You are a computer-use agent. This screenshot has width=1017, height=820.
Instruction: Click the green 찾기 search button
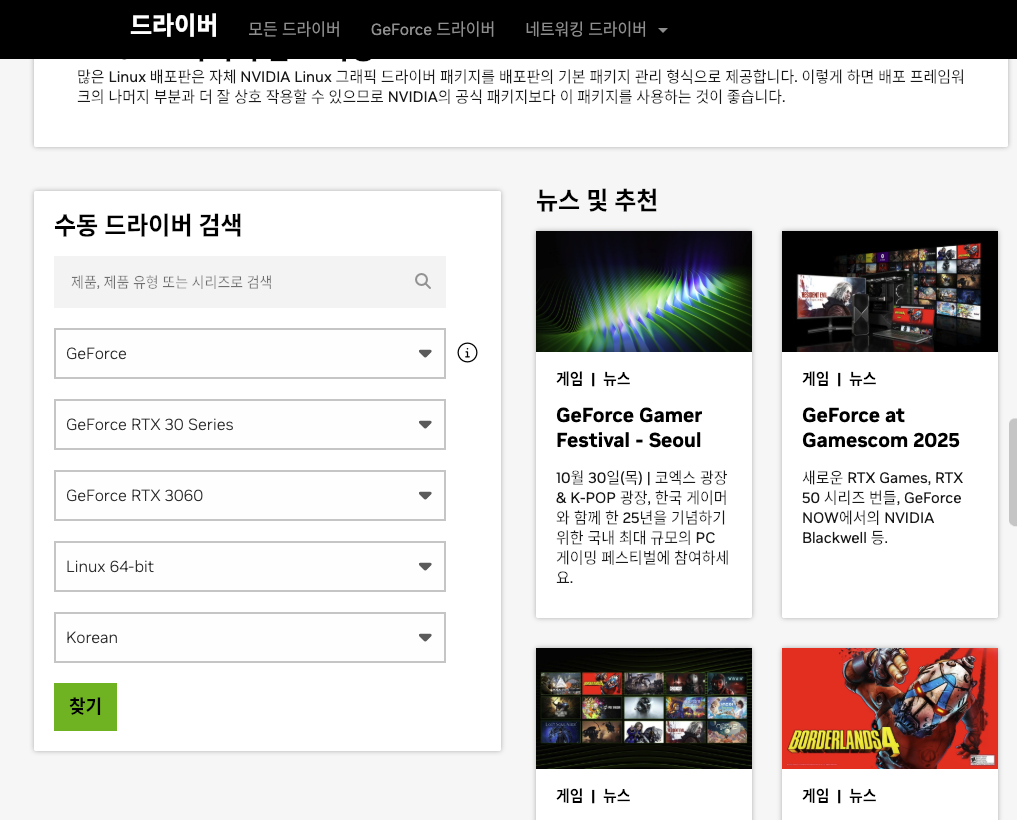point(85,706)
